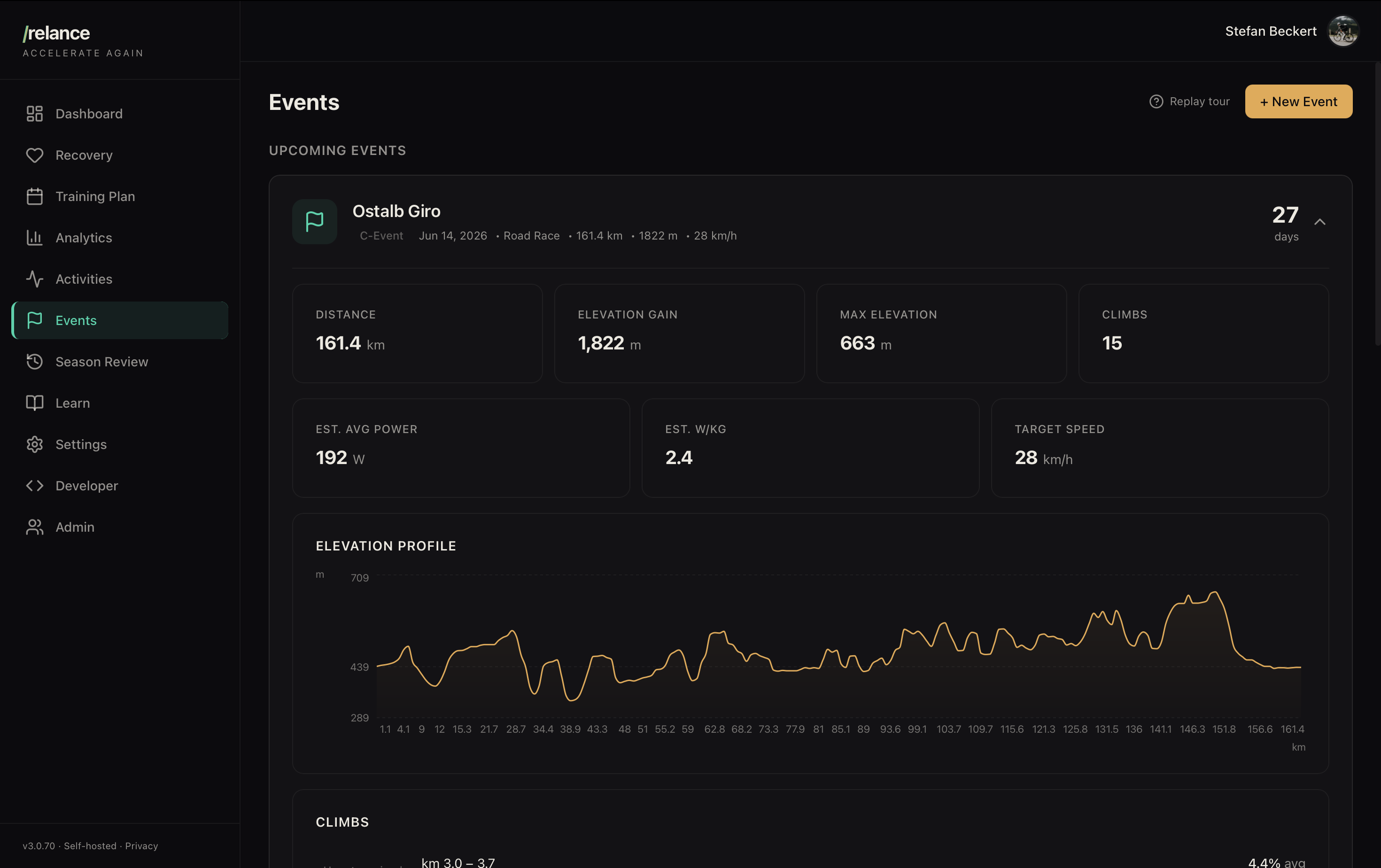Click the Settings gear icon

point(34,444)
